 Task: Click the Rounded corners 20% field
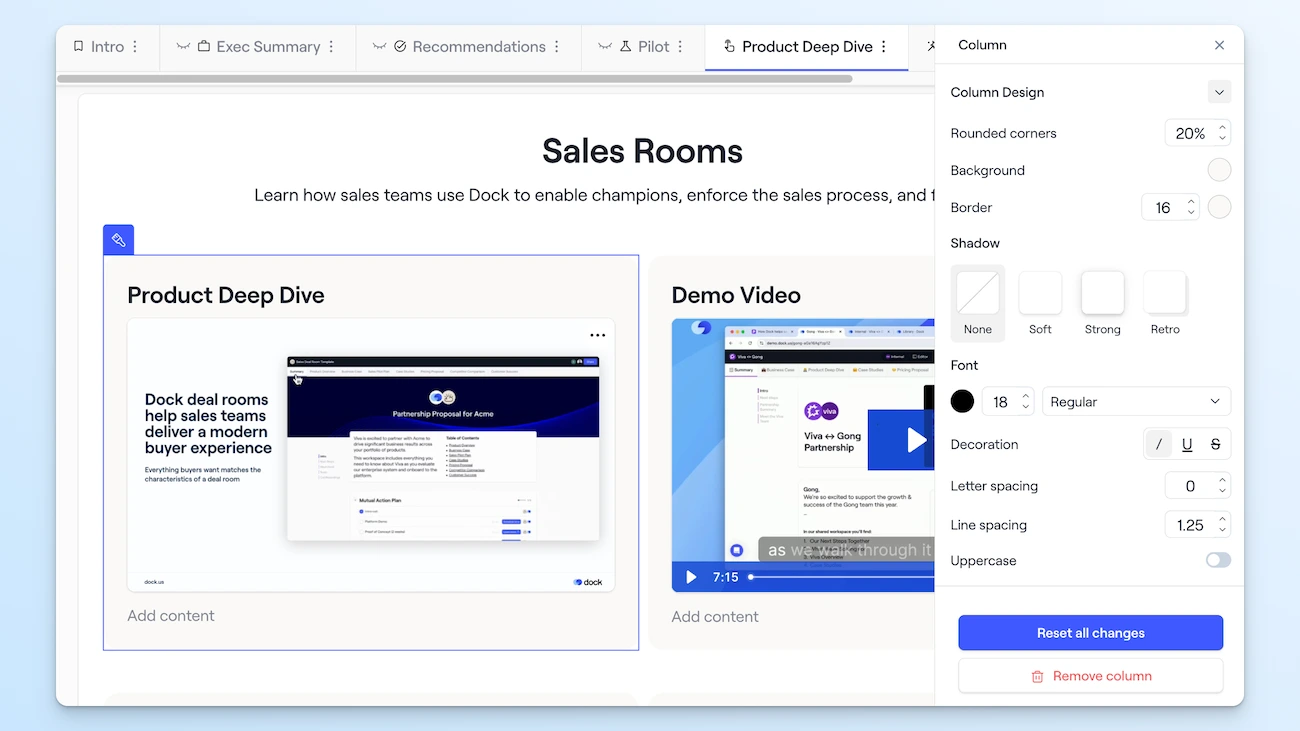coord(1197,133)
